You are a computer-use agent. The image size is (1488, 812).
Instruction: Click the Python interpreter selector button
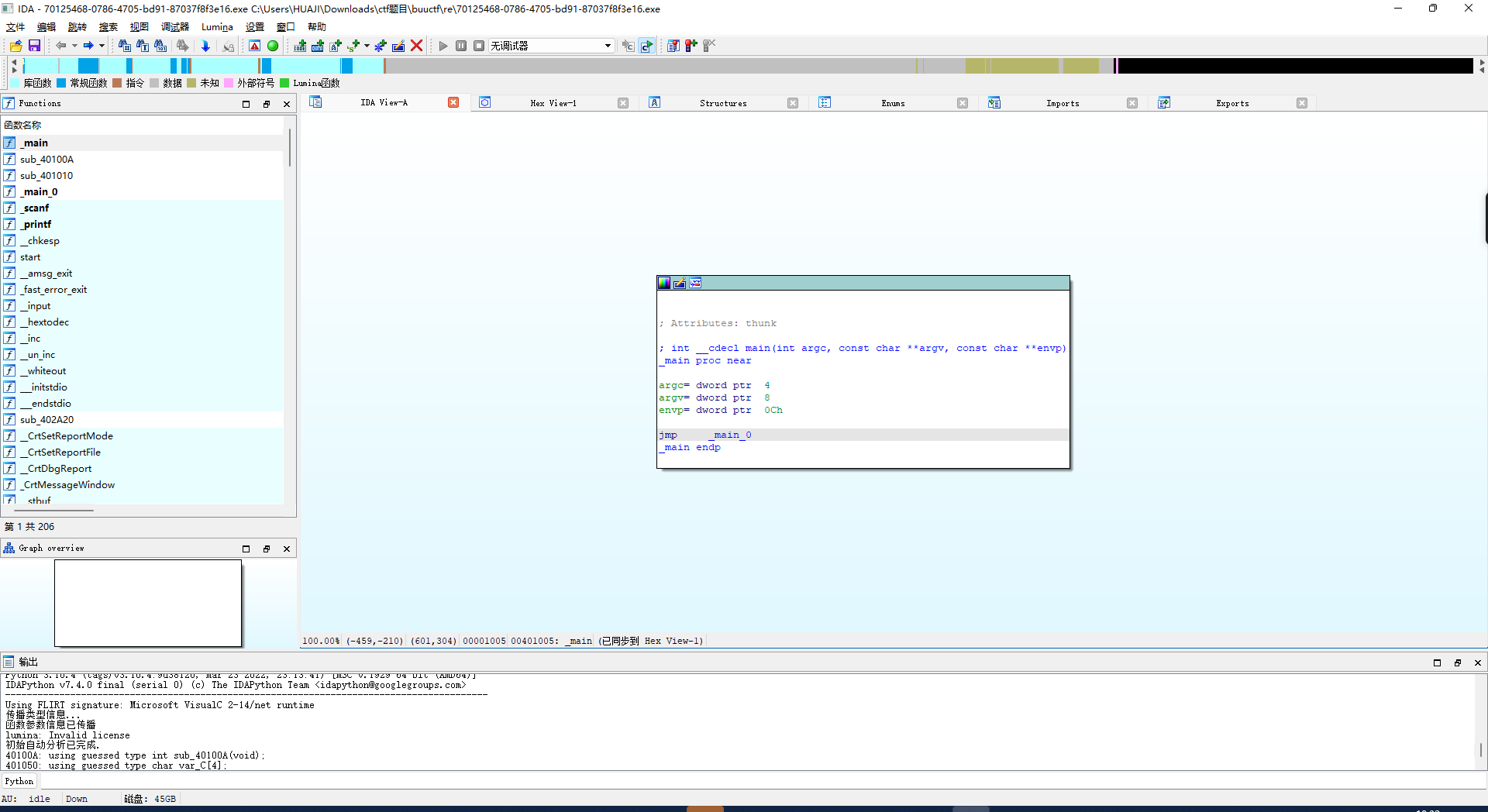coord(19,781)
